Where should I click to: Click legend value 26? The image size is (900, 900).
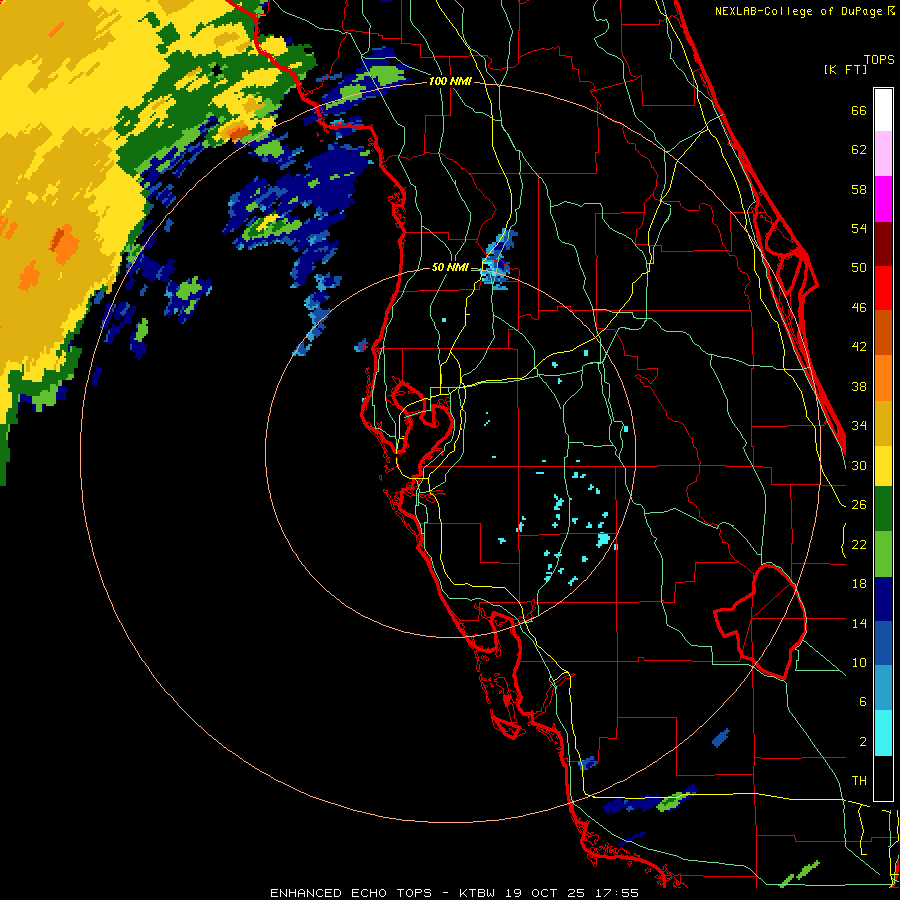coord(859,505)
